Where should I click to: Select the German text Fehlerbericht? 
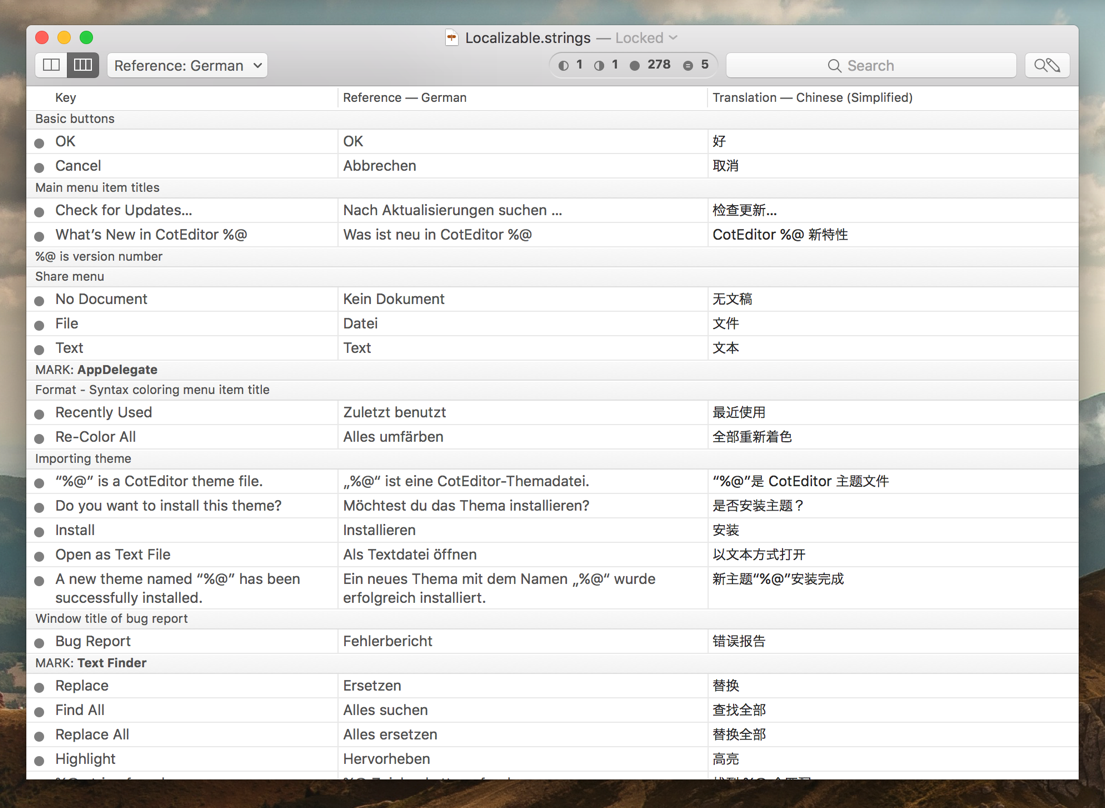[387, 642]
